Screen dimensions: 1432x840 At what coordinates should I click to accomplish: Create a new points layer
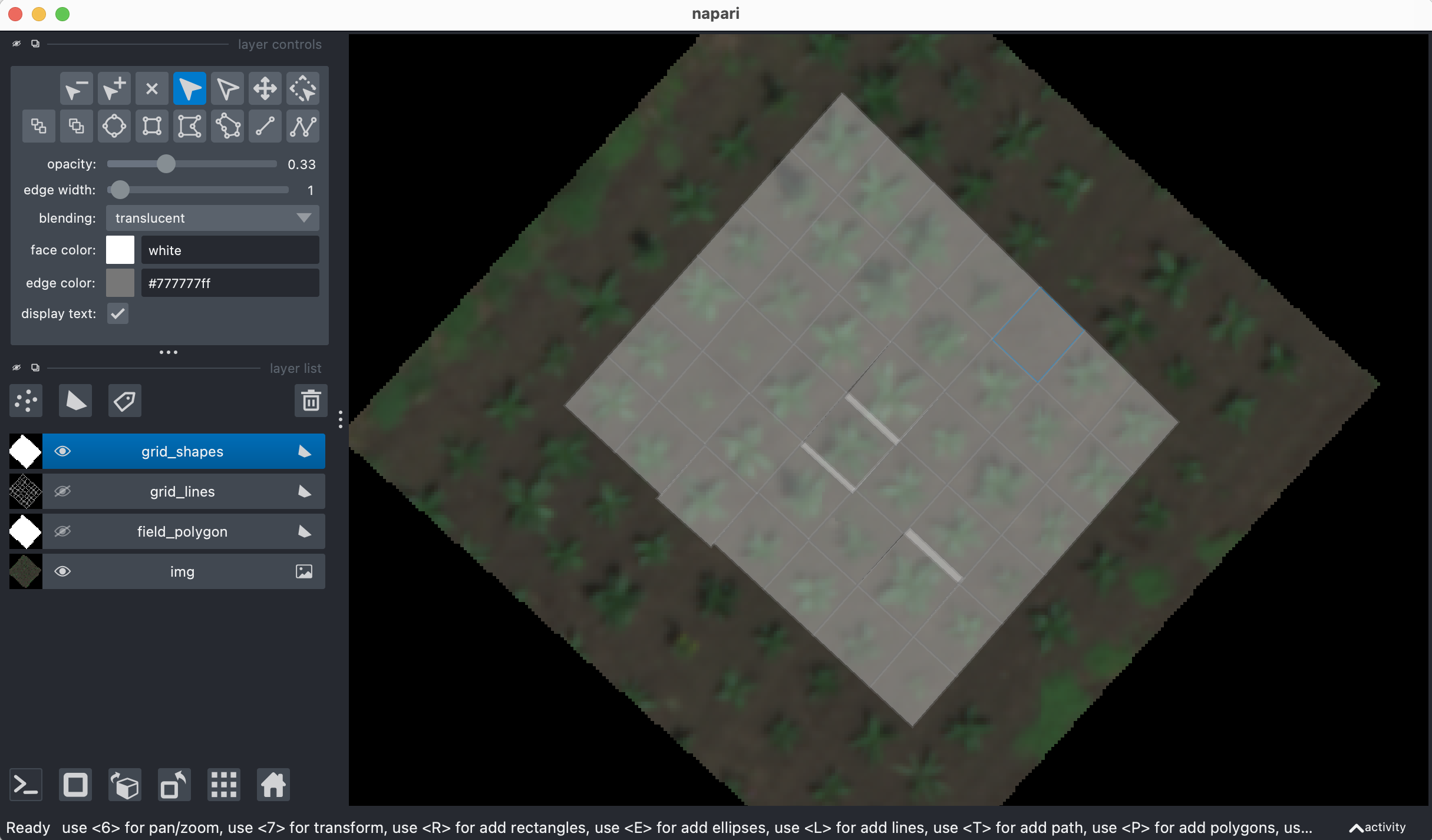pos(26,401)
